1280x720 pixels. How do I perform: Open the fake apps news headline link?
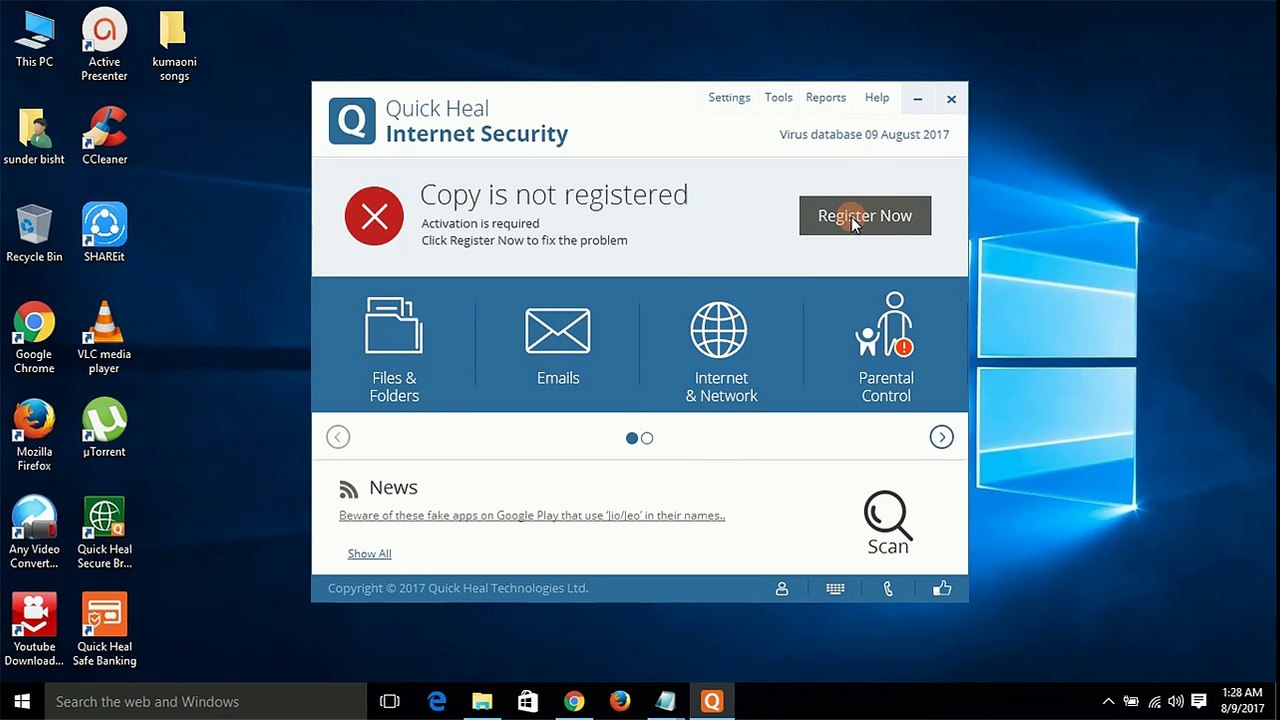click(532, 516)
